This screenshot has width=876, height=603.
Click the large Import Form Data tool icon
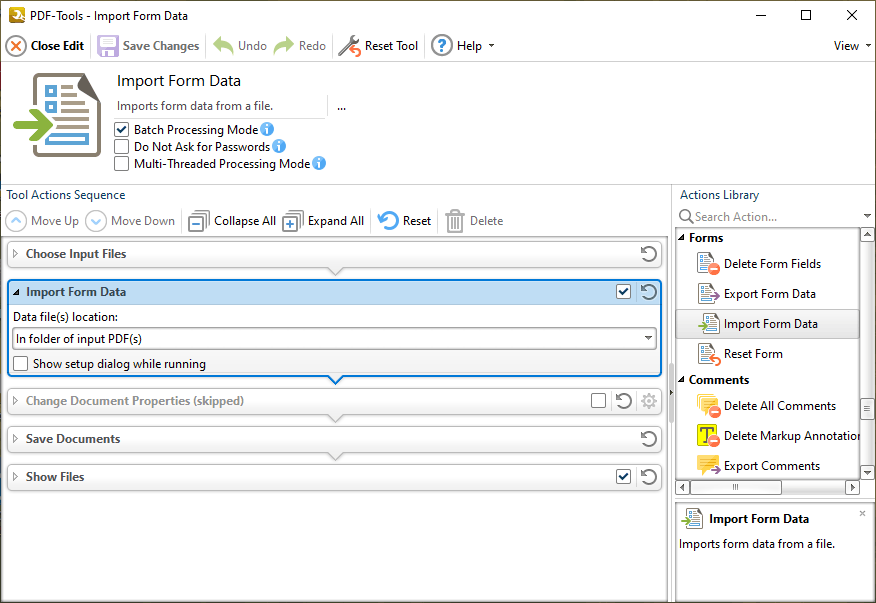point(58,115)
